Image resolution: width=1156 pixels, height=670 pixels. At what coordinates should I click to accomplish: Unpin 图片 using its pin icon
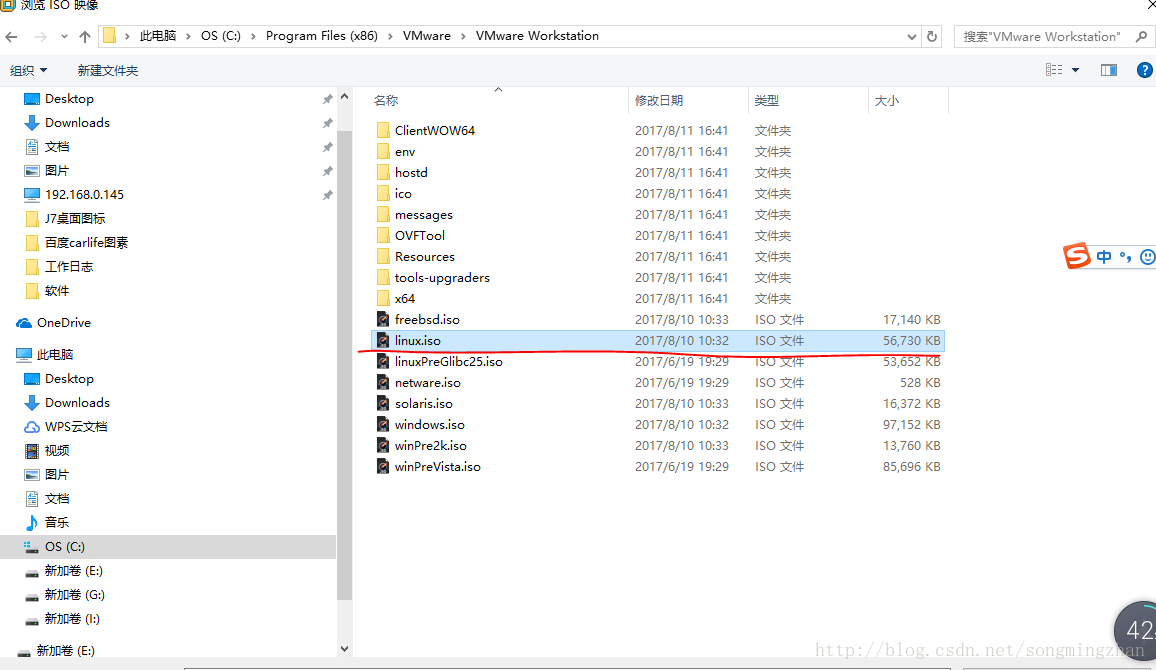point(327,171)
